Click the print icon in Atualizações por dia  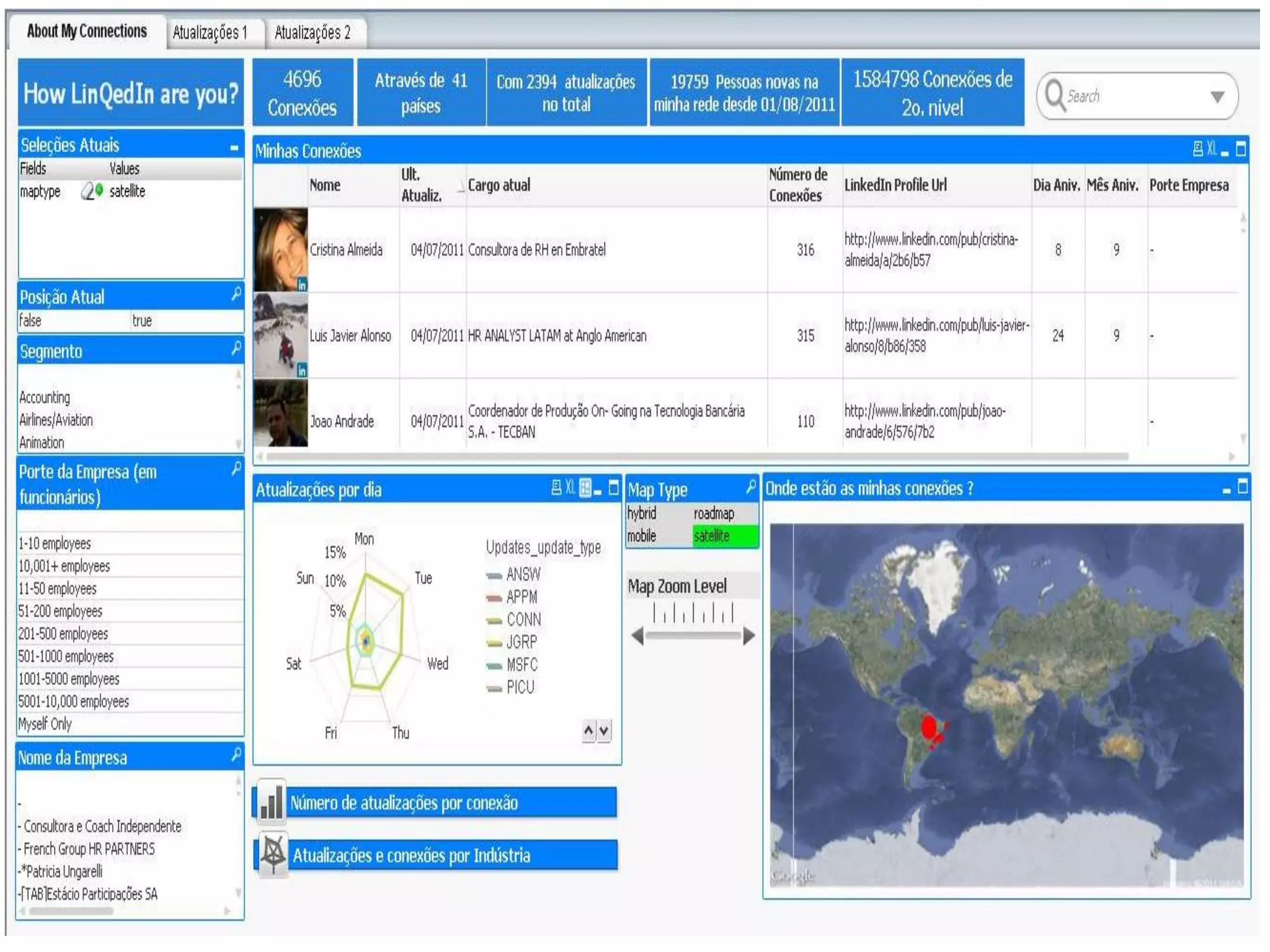(556, 488)
